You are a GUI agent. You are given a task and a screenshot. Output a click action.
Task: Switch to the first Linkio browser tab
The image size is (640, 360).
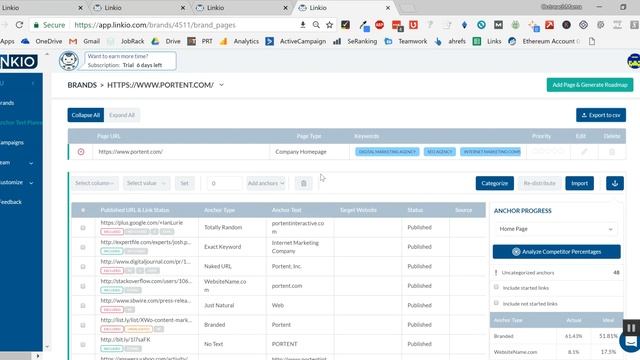pos(41,8)
